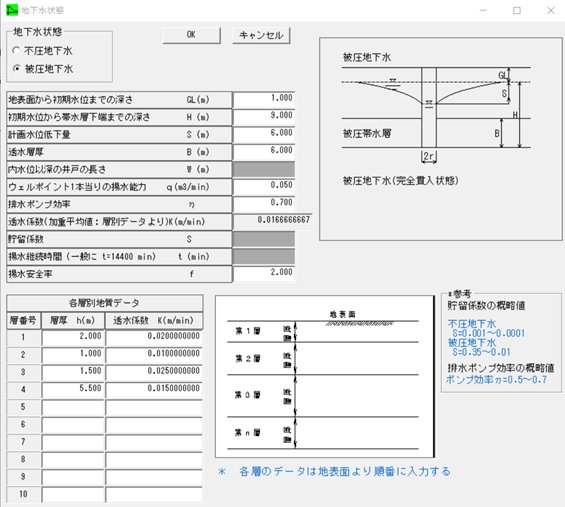Click the OK button
The height and width of the screenshot is (507, 565).
tap(191, 35)
